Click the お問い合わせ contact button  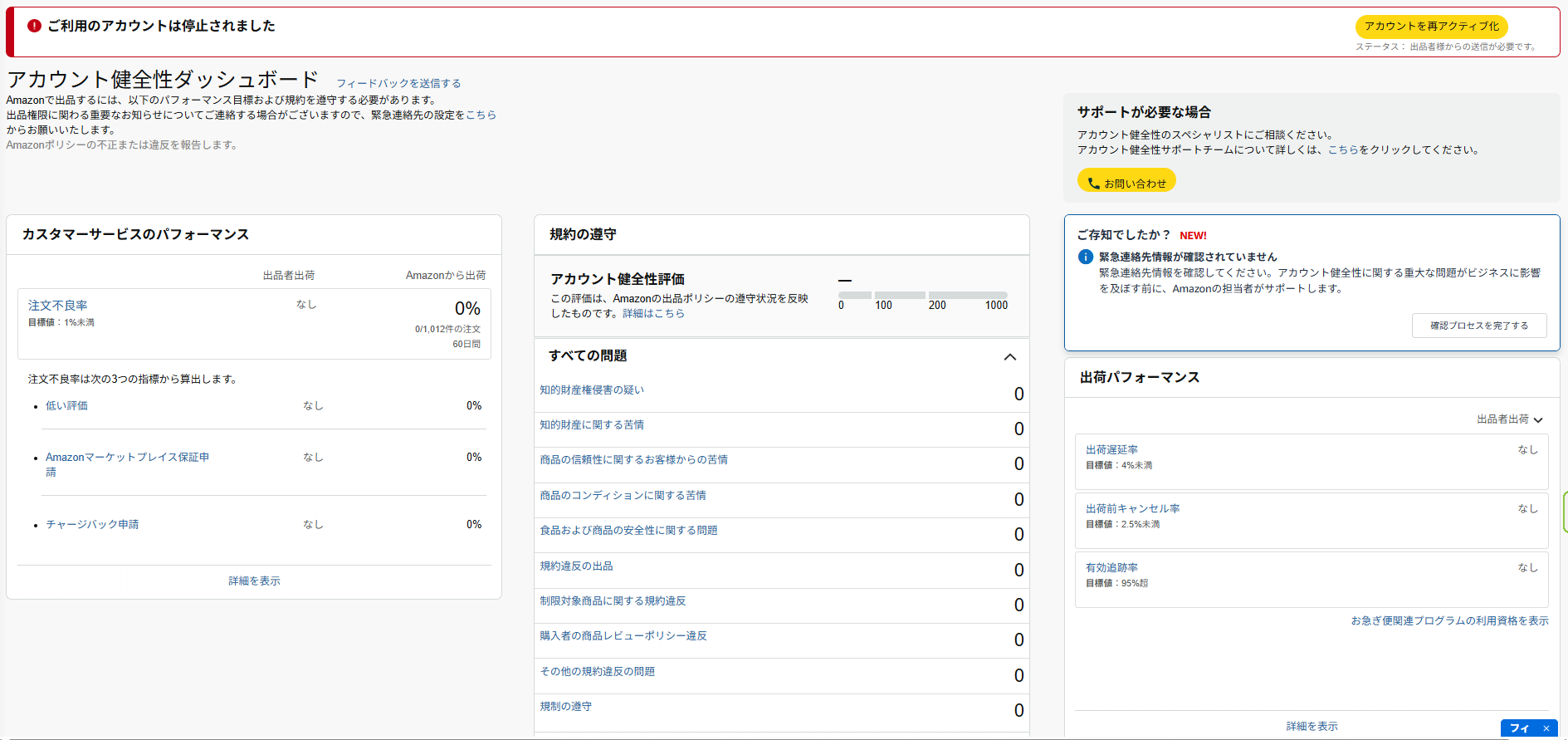[x=1126, y=181]
